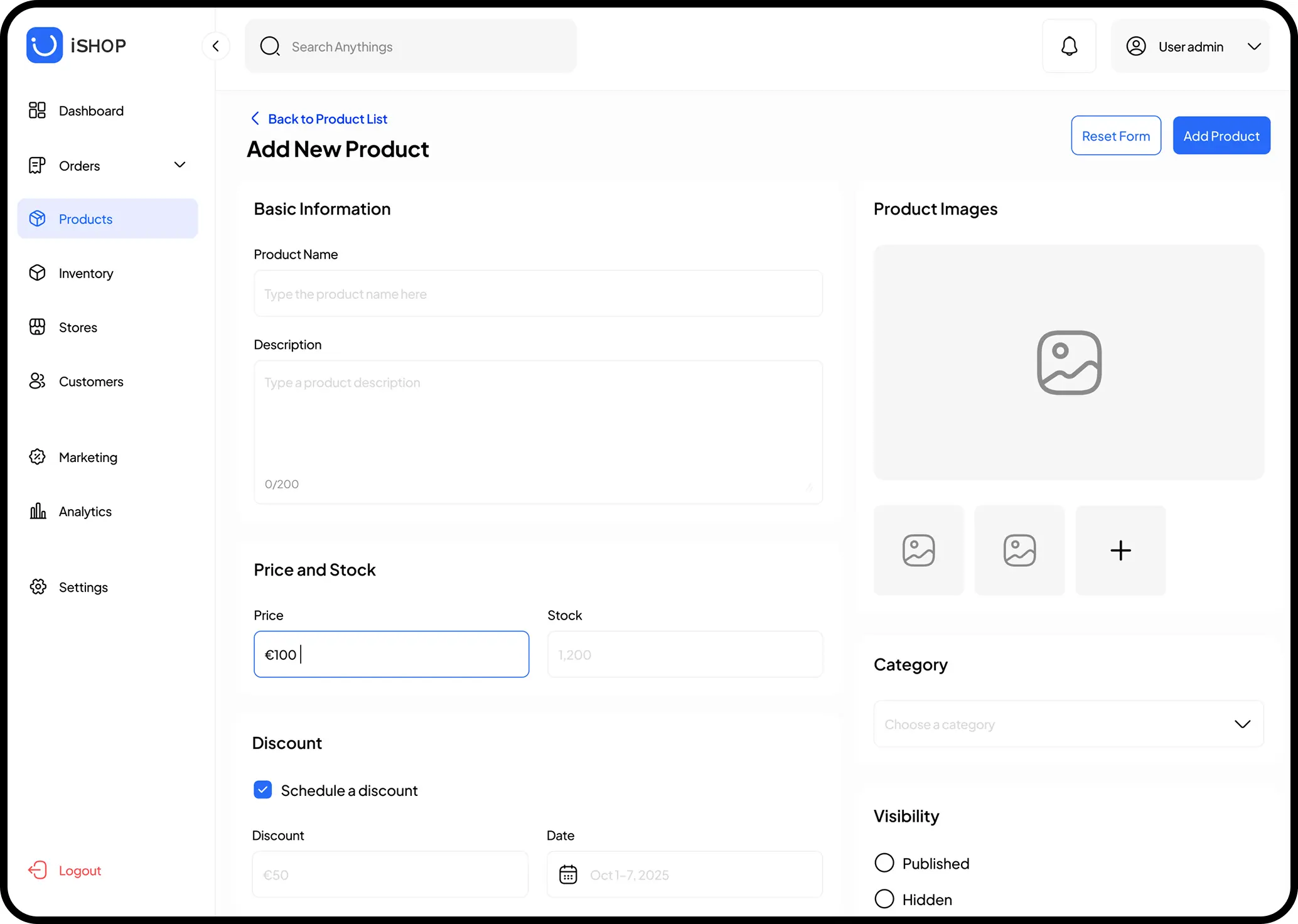Click into the Product Name field
Viewport: 1298px width, 924px height.
pos(538,294)
